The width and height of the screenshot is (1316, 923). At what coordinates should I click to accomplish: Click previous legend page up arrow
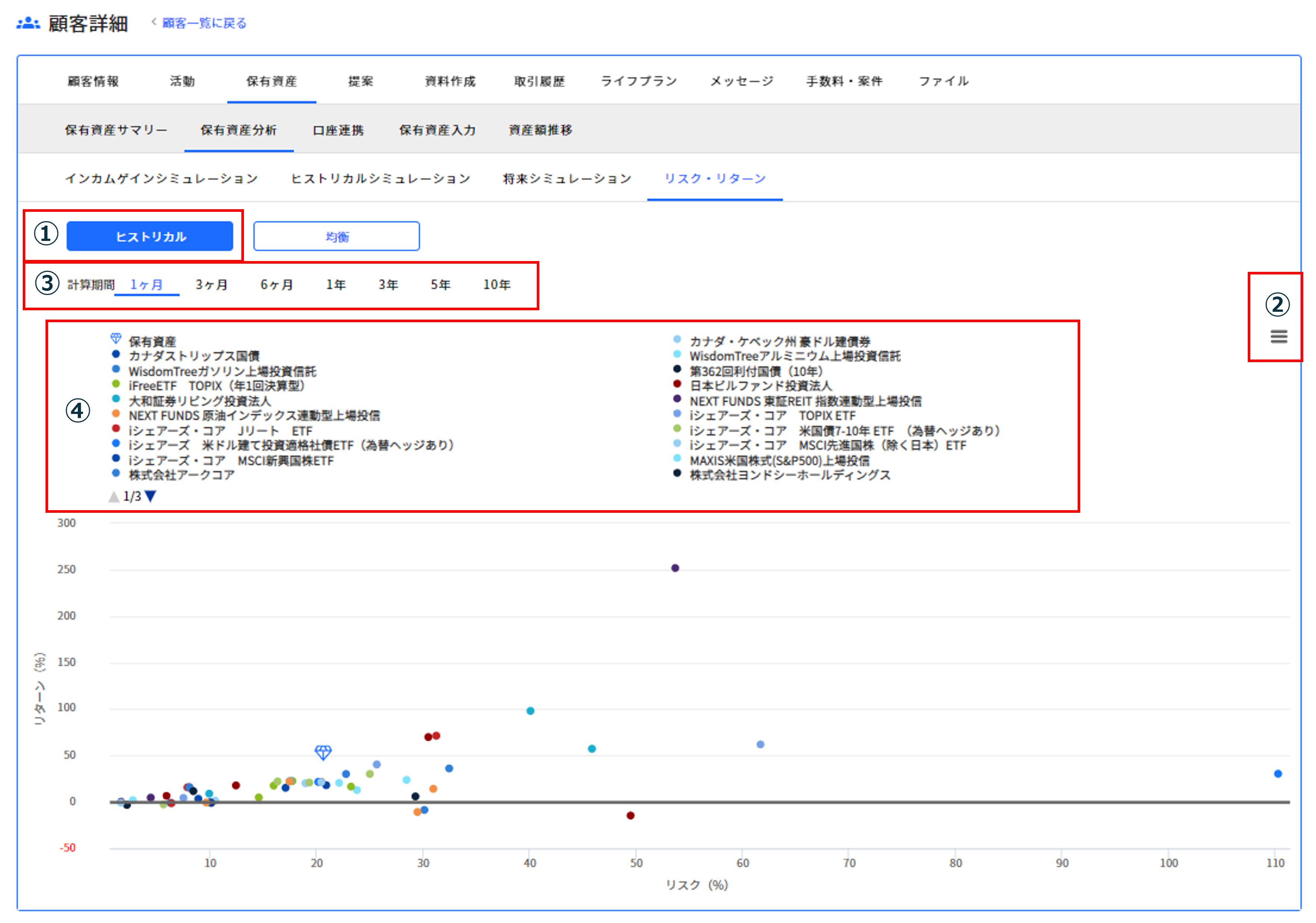pyautogui.click(x=114, y=497)
